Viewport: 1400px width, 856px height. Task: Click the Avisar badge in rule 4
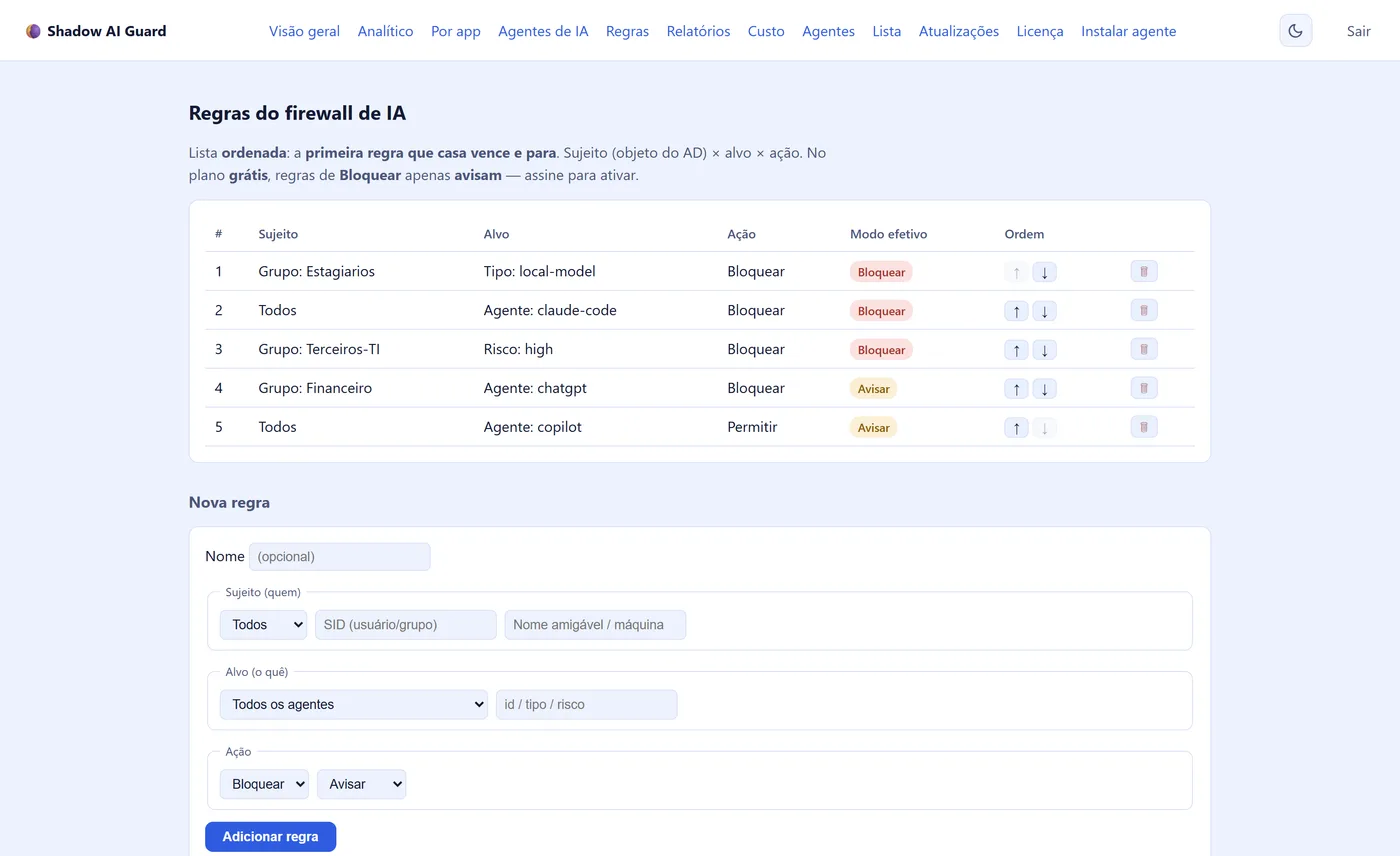tap(874, 389)
